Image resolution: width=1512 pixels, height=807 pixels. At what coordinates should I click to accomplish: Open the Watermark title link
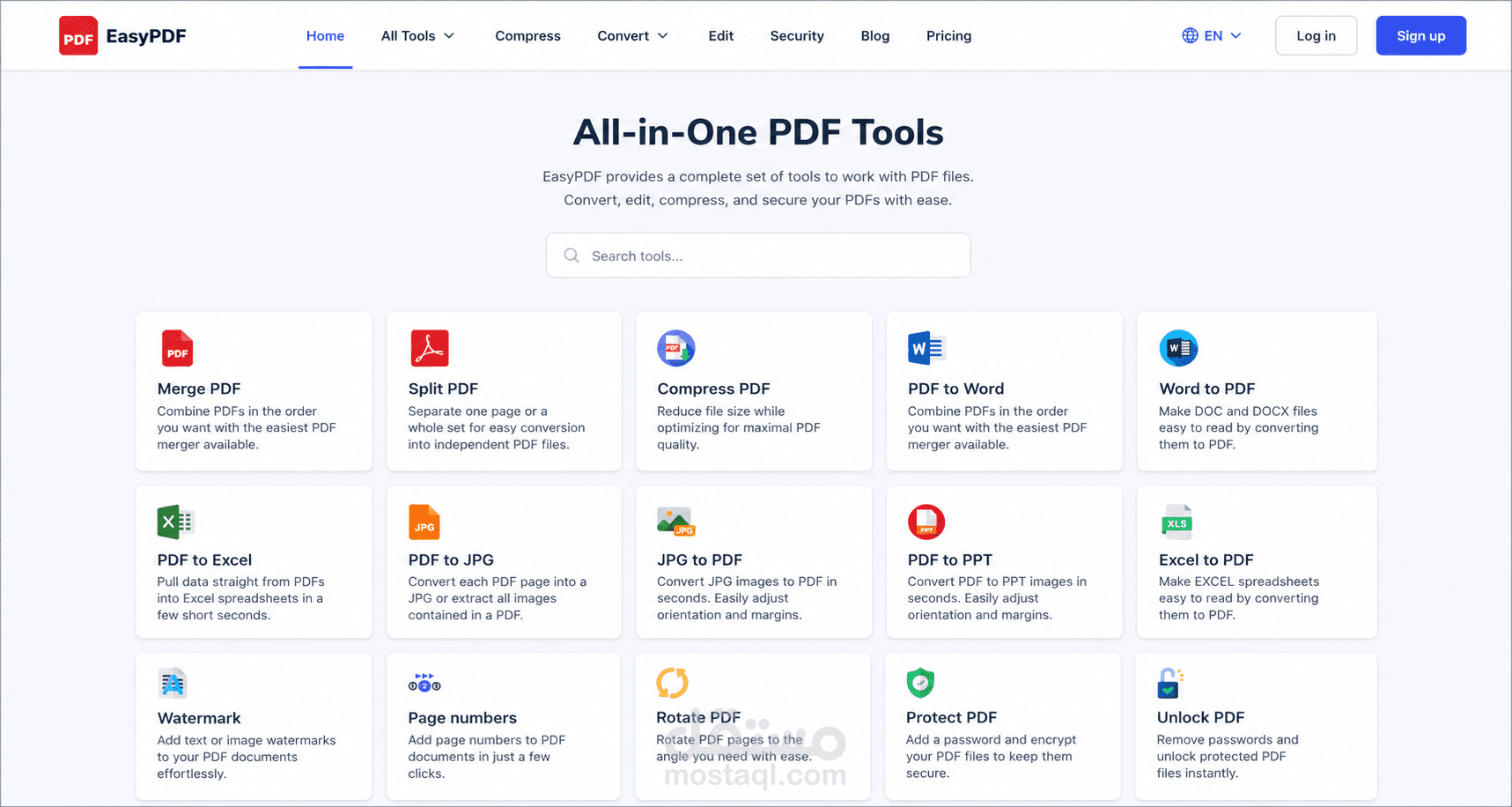[x=199, y=718]
